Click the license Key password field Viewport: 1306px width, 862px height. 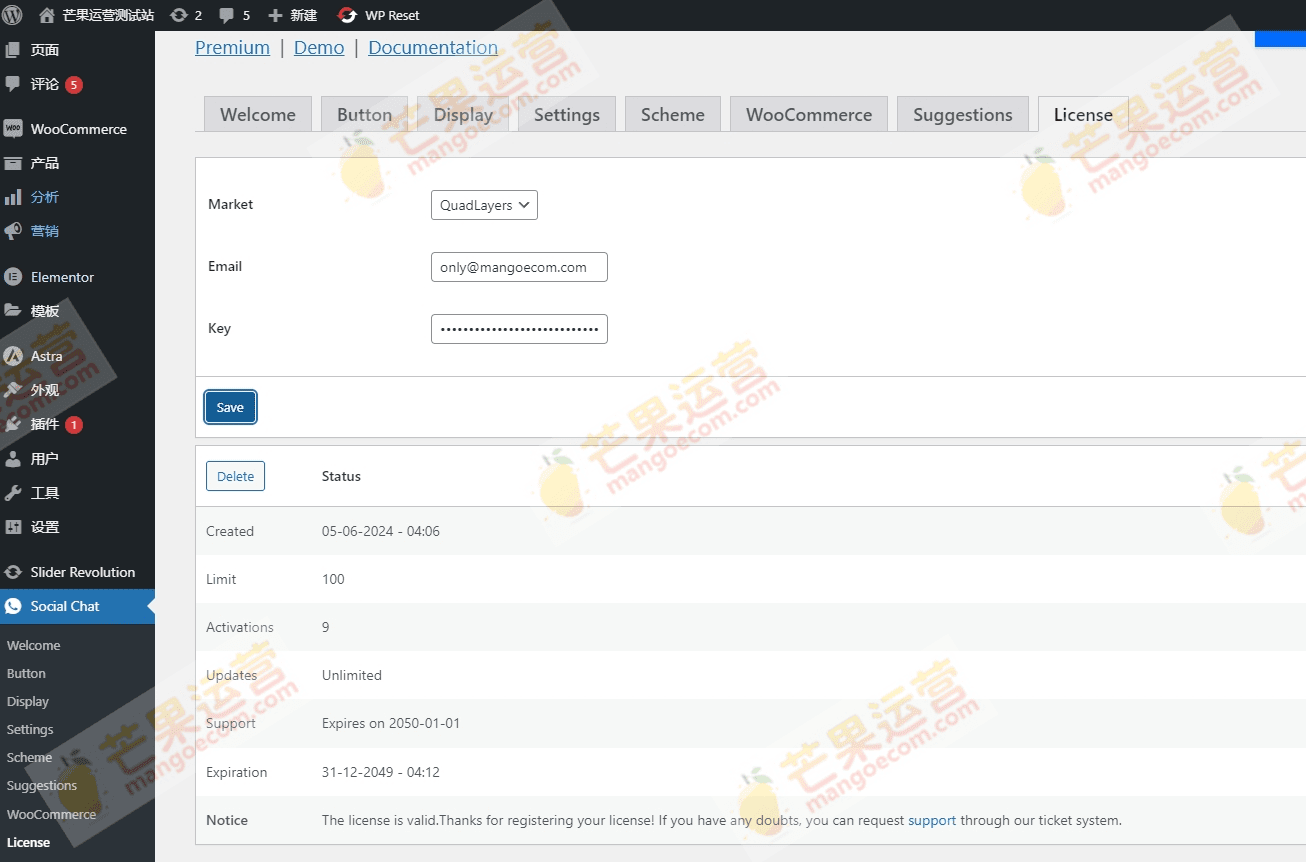click(x=519, y=329)
